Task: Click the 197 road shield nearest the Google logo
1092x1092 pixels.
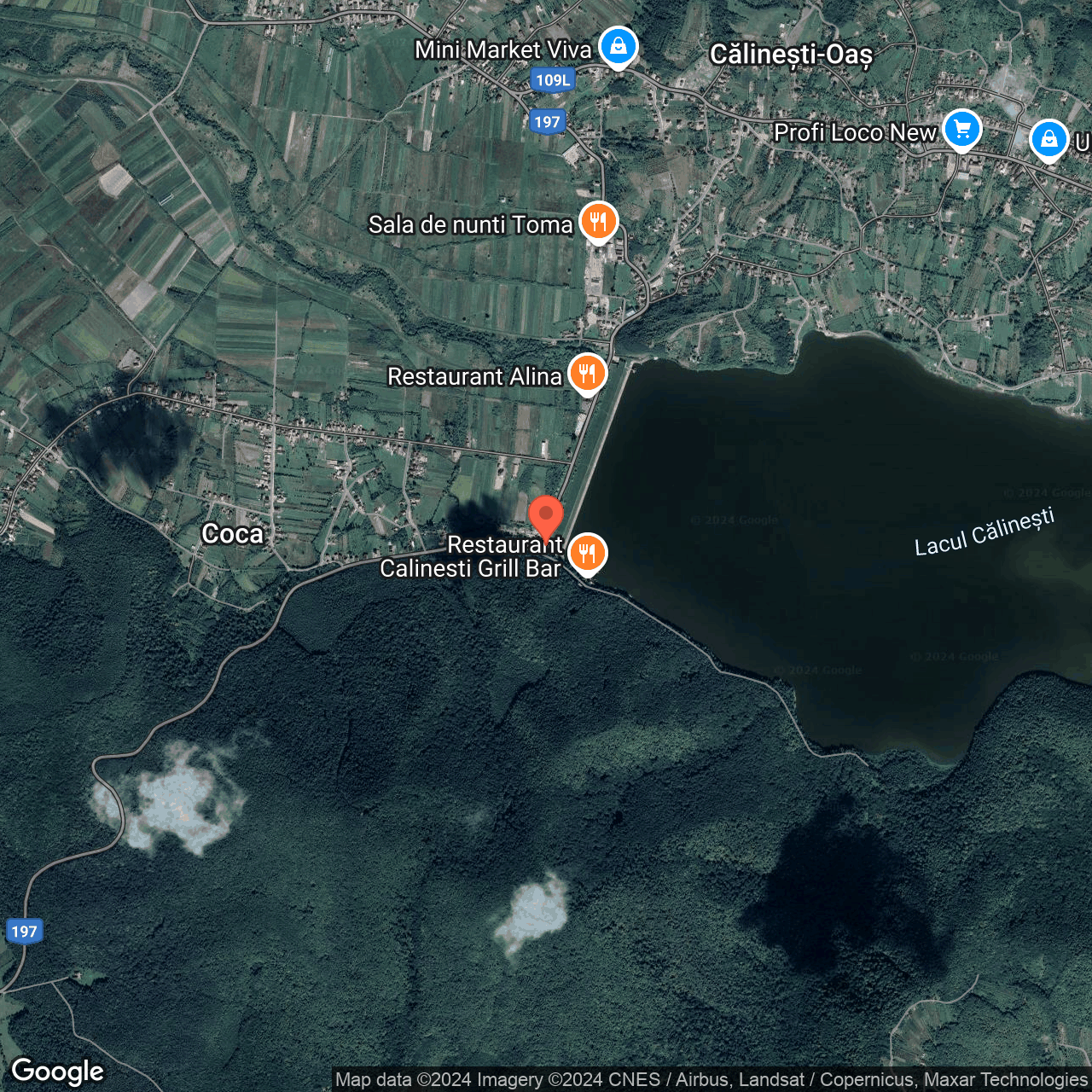Action: (x=24, y=931)
